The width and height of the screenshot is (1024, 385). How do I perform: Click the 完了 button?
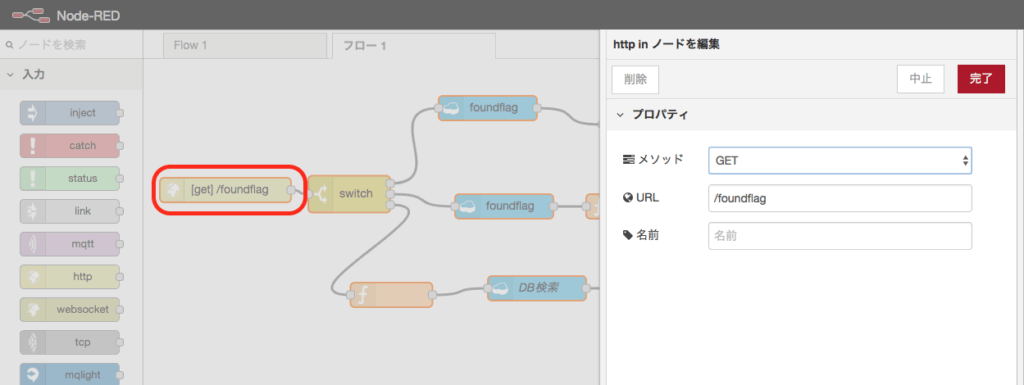click(981, 79)
